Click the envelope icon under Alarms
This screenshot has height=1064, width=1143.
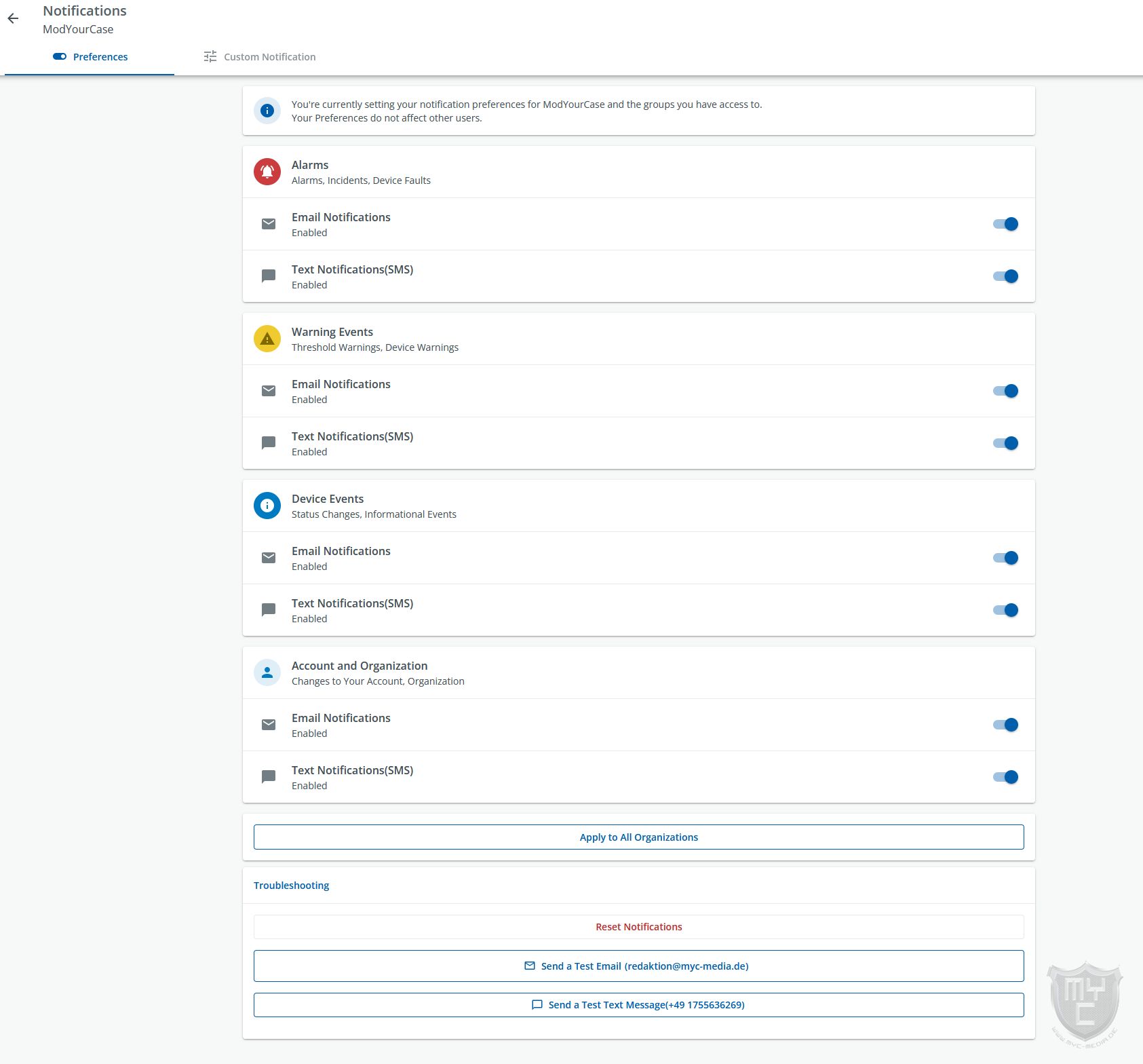click(x=269, y=224)
